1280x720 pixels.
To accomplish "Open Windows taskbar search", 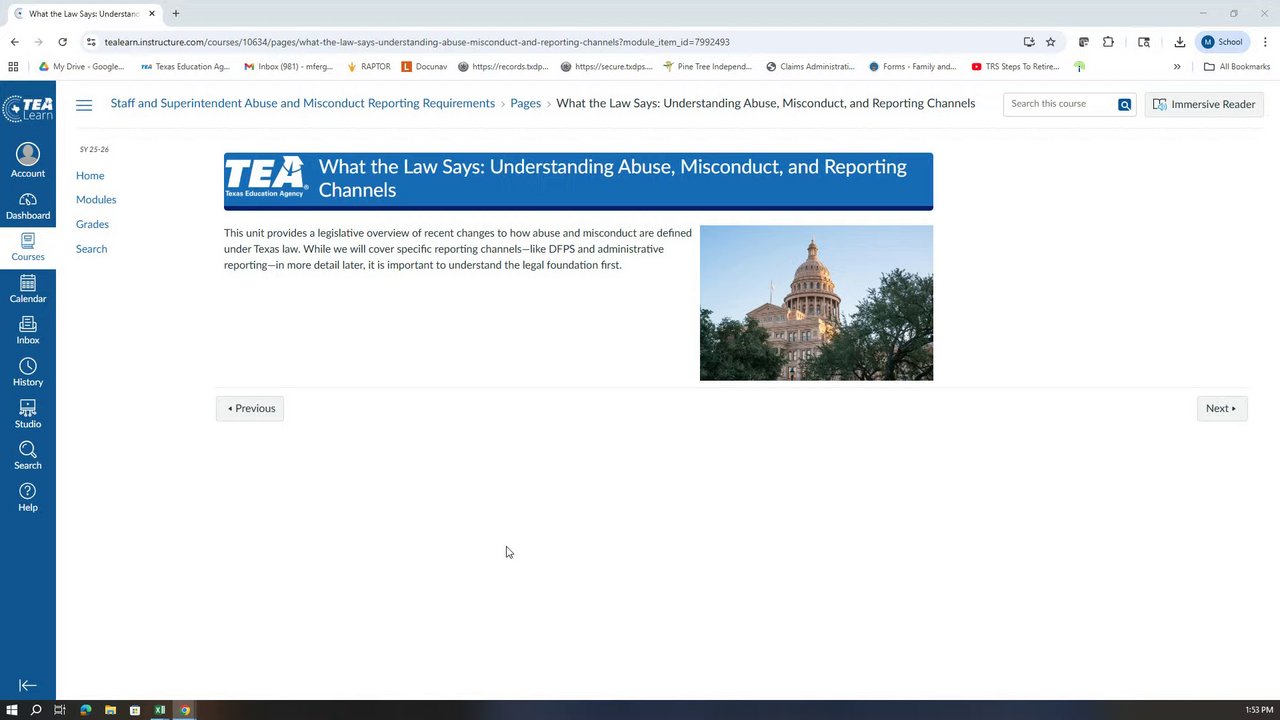I will point(36,710).
